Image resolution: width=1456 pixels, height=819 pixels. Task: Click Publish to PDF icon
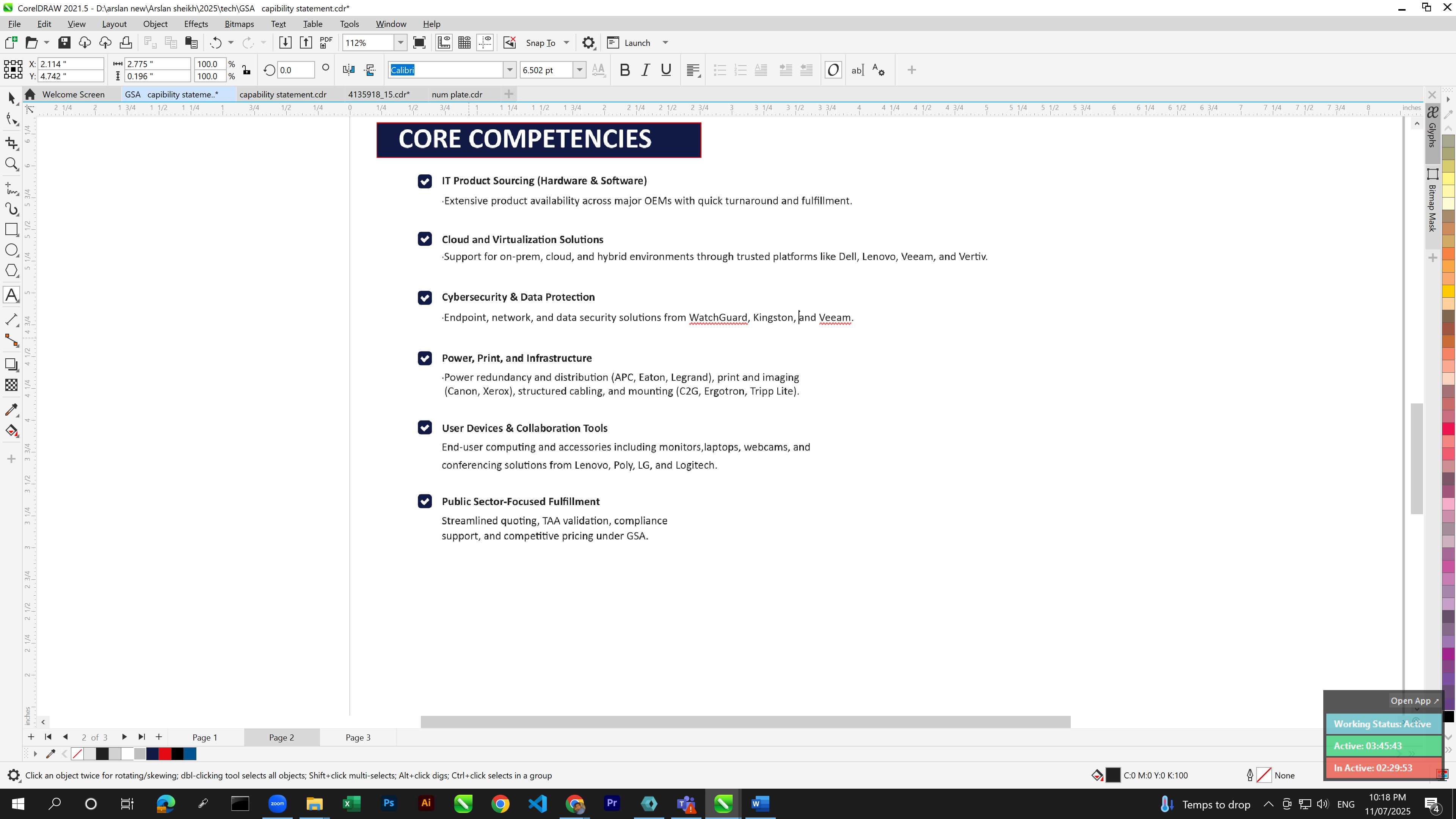click(x=326, y=42)
